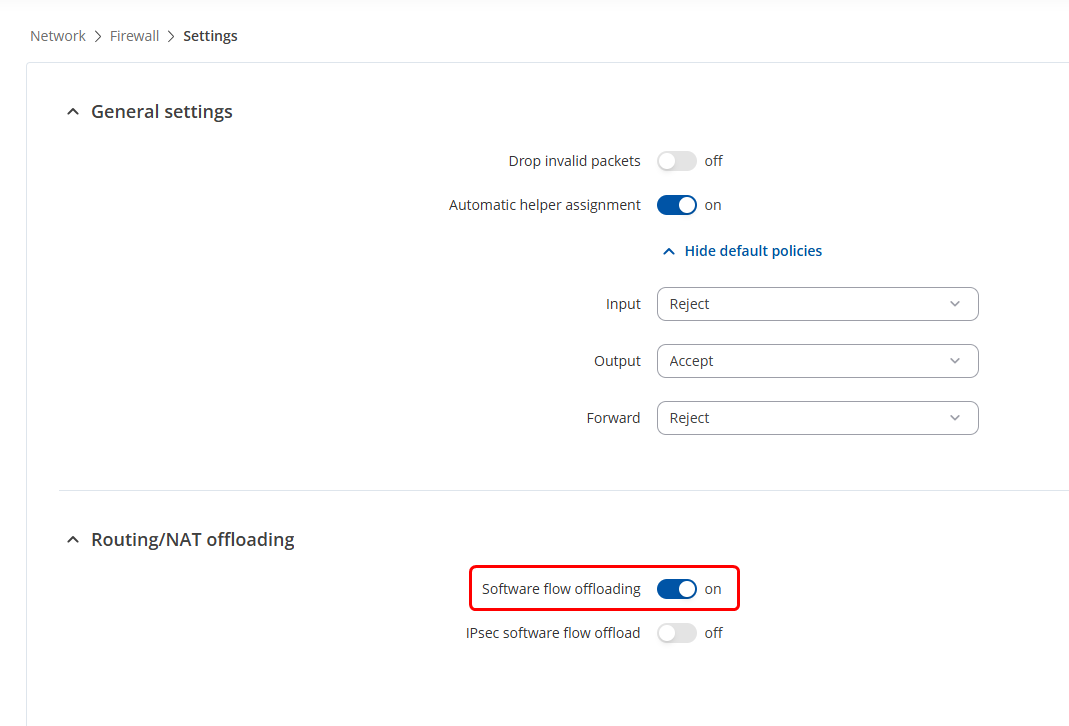Viewport: 1069px width, 726px height.
Task: Enable the Drop invalid packets switch
Action: [x=677, y=161]
